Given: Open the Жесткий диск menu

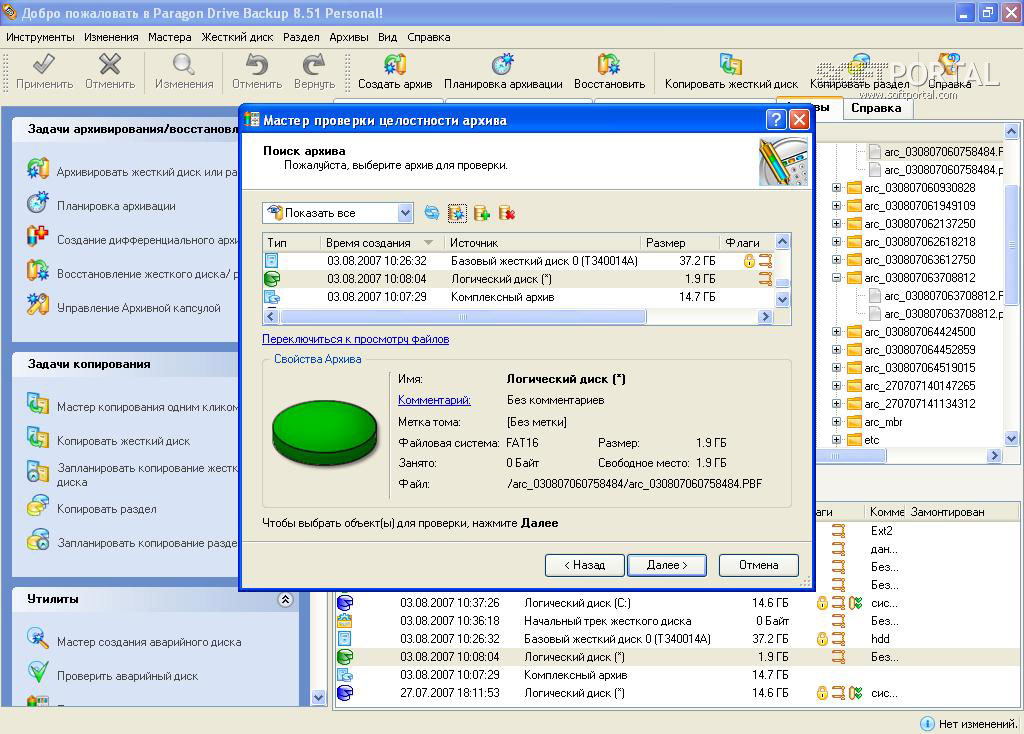Looking at the screenshot, I should 237,37.
